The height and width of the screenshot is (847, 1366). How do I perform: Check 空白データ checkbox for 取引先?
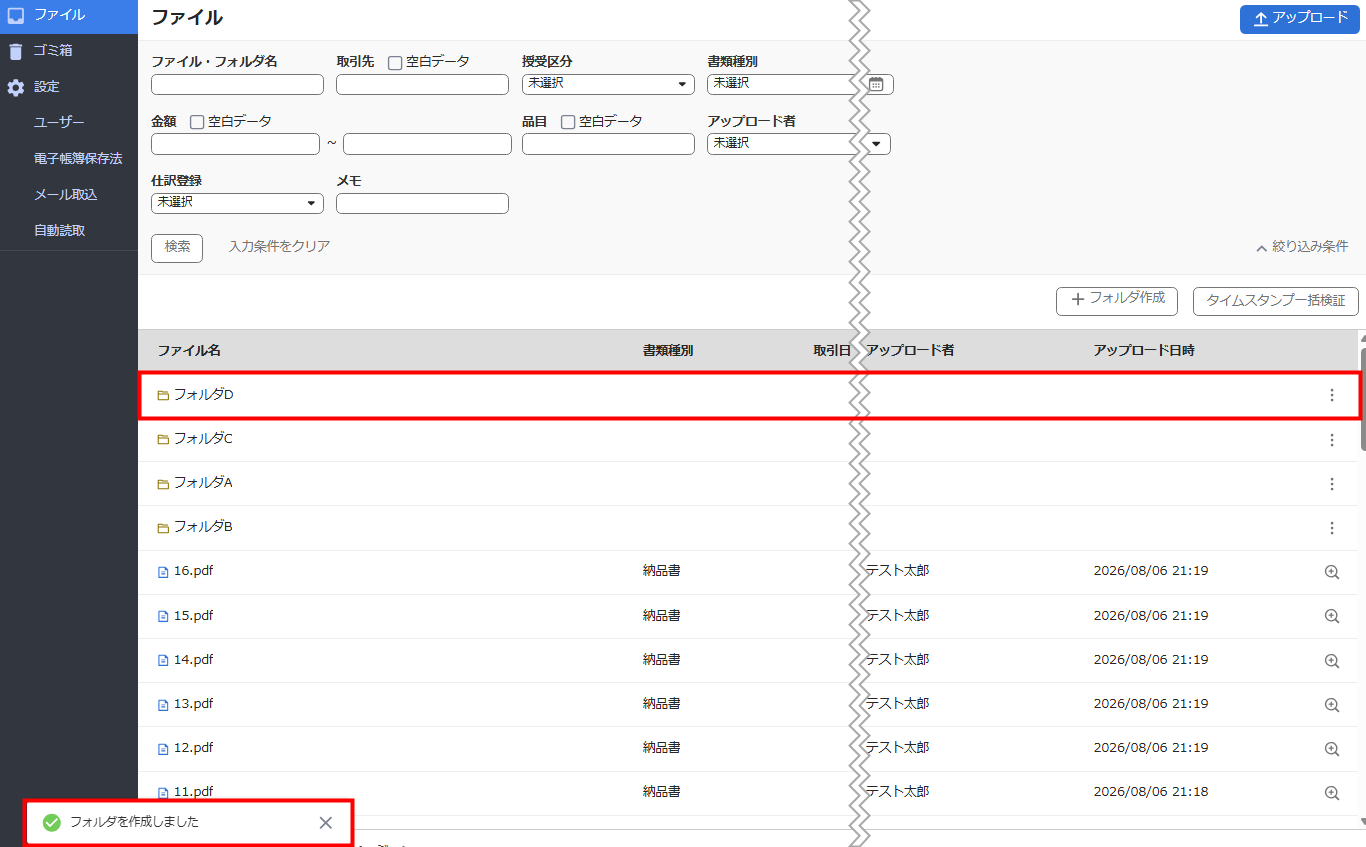[395, 63]
